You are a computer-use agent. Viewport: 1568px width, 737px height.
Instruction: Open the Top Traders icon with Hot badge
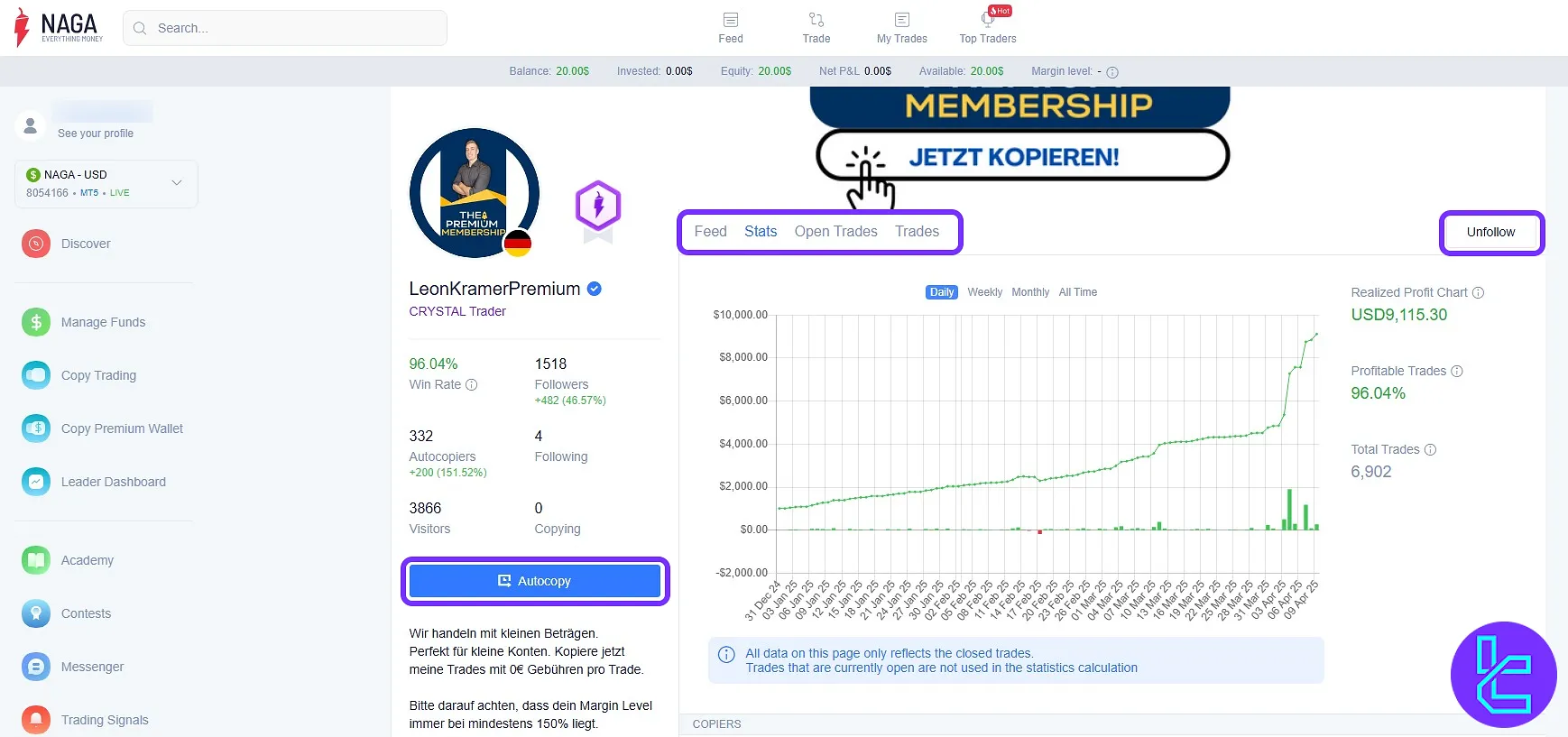(989, 19)
